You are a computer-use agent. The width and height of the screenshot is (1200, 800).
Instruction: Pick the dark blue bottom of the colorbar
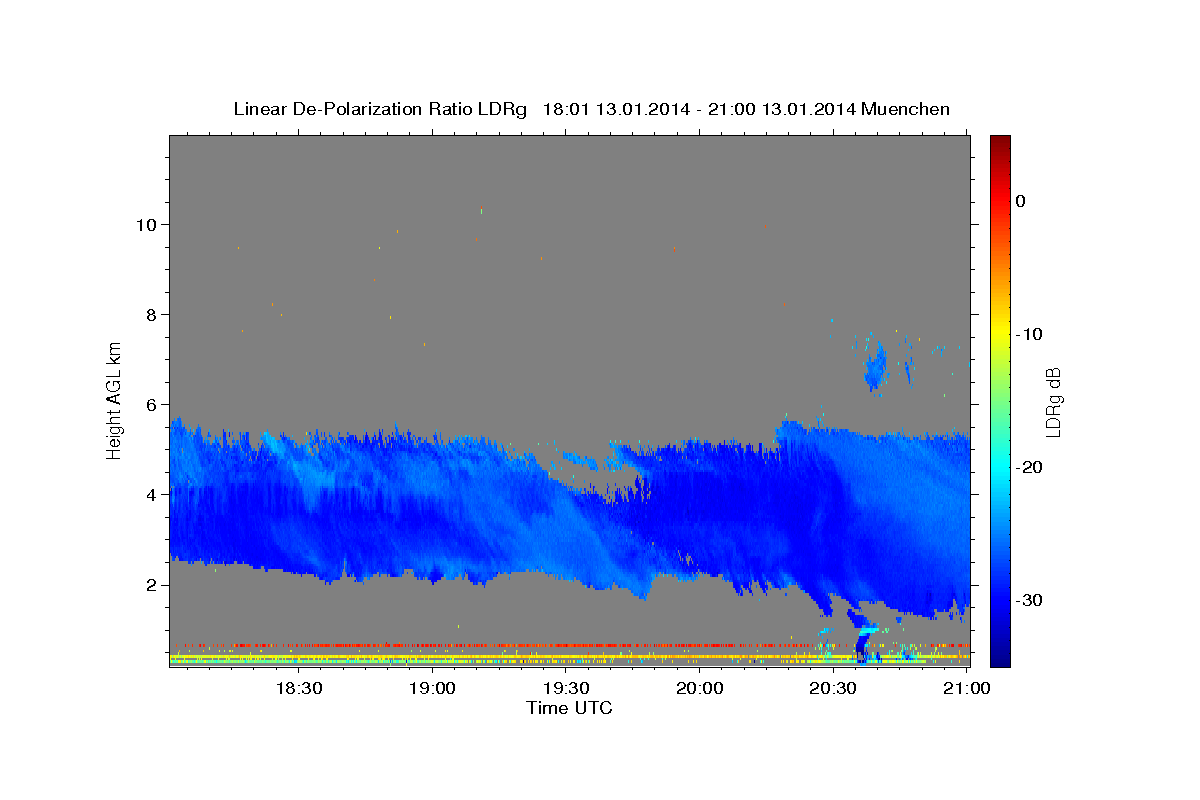point(1000,655)
